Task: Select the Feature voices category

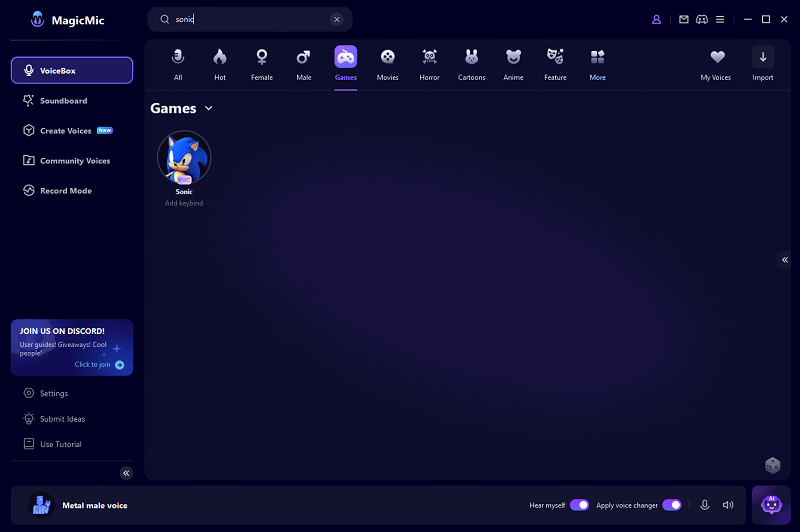Action: pyautogui.click(x=555, y=64)
